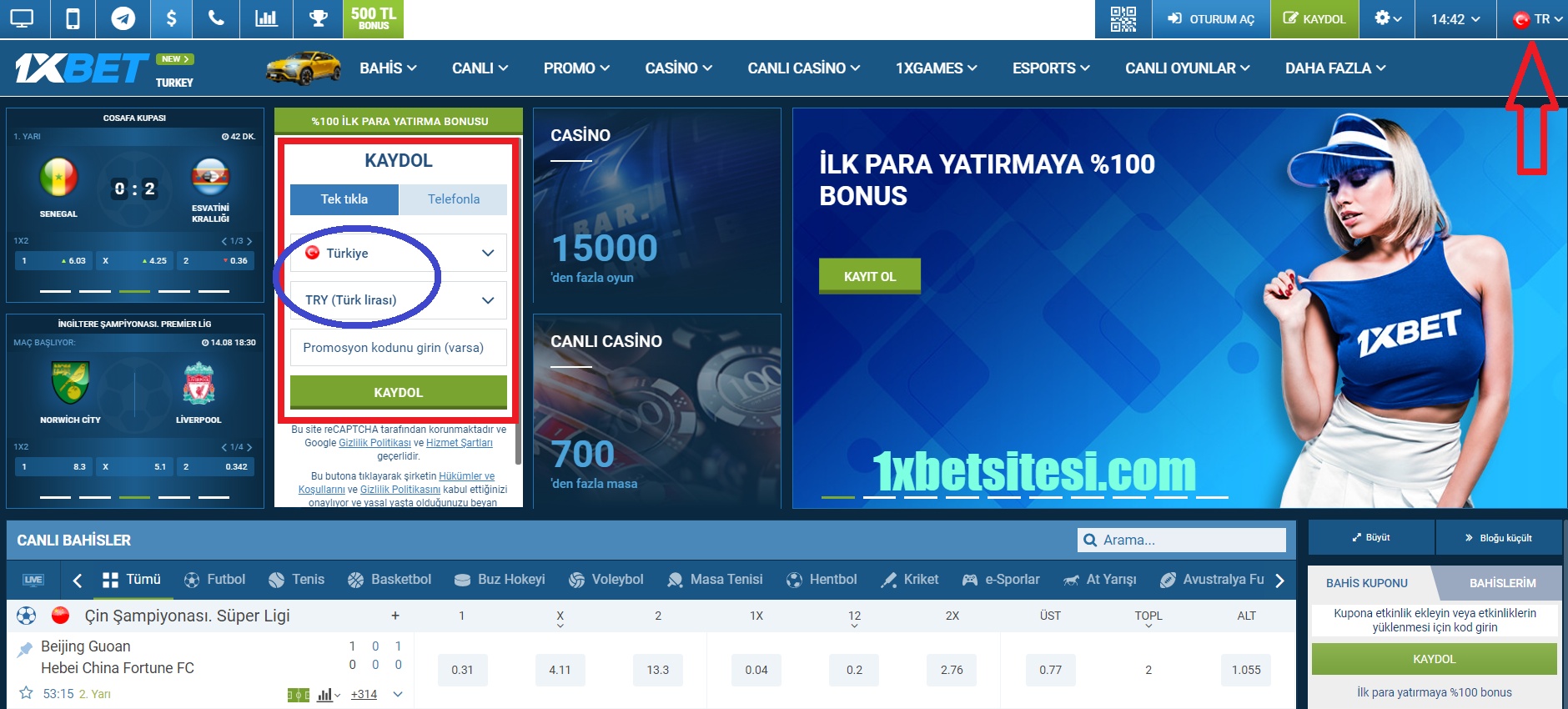The width and height of the screenshot is (1568, 709).
Task: Open the PROMO menu
Action: pos(576,68)
